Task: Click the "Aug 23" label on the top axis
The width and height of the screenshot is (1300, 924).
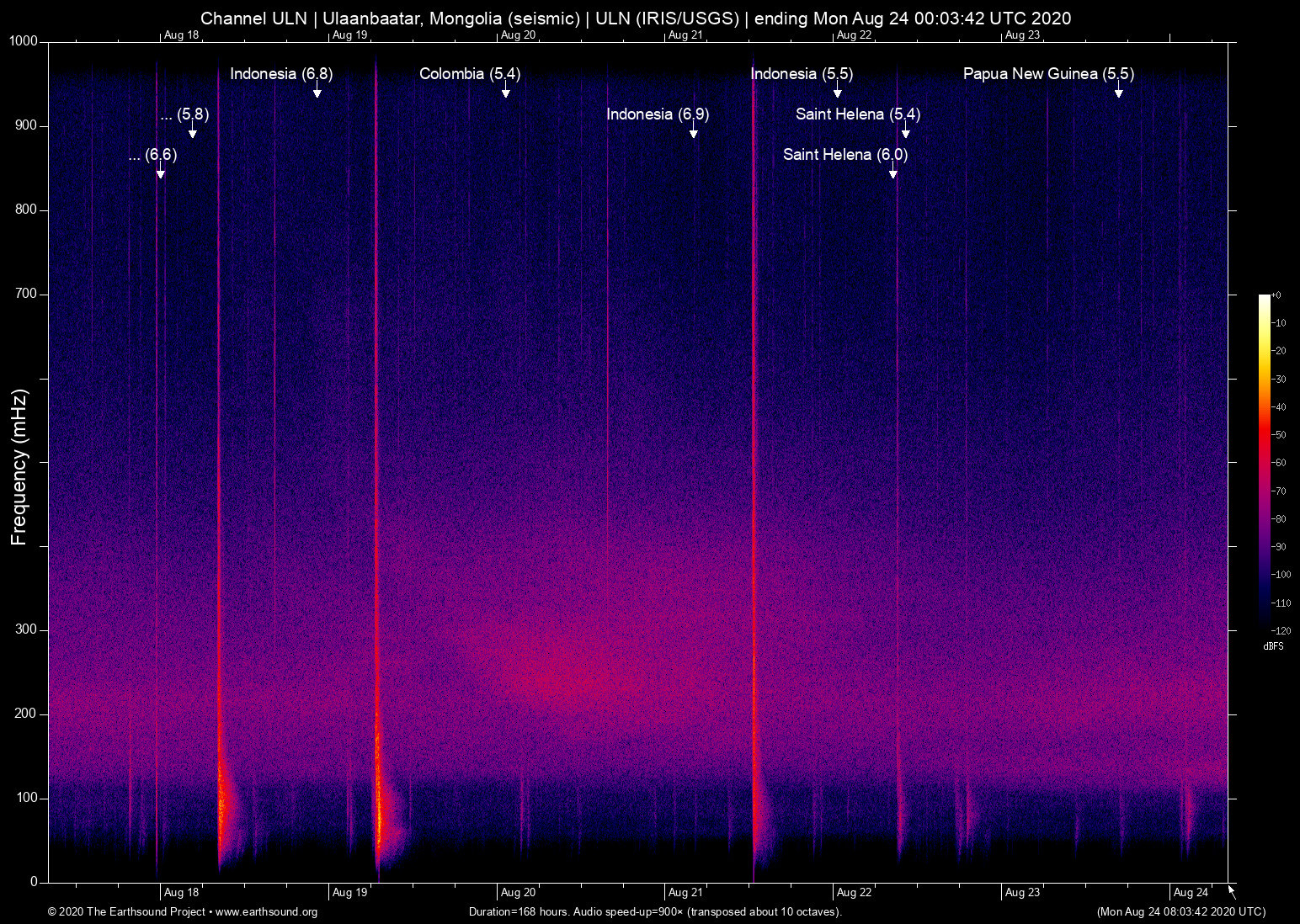Action: click(x=1023, y=35)
